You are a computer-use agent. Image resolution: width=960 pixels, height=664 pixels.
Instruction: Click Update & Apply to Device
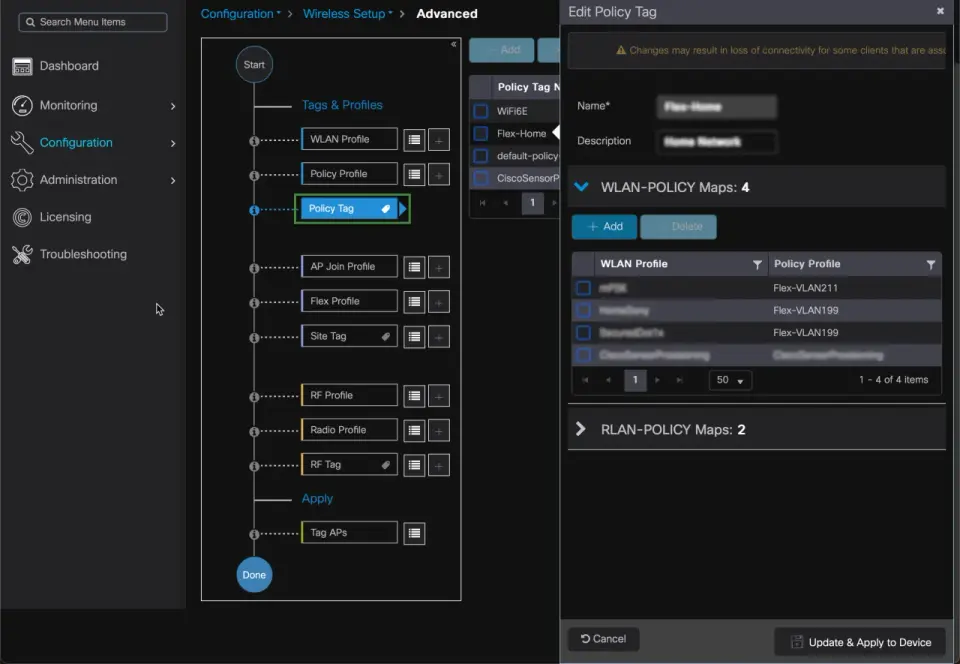coord(861,642)
